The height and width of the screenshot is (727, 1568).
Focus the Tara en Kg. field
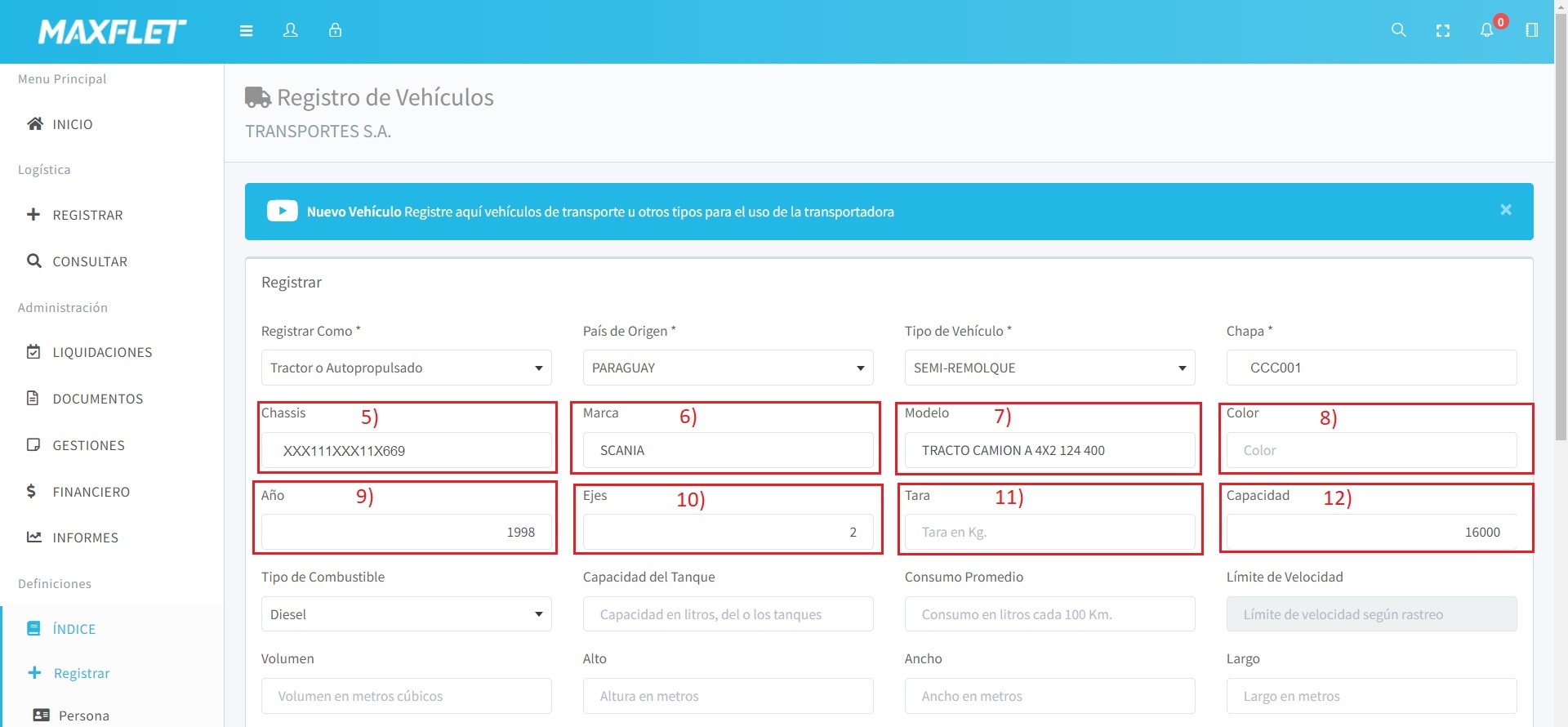[1049, 532]
